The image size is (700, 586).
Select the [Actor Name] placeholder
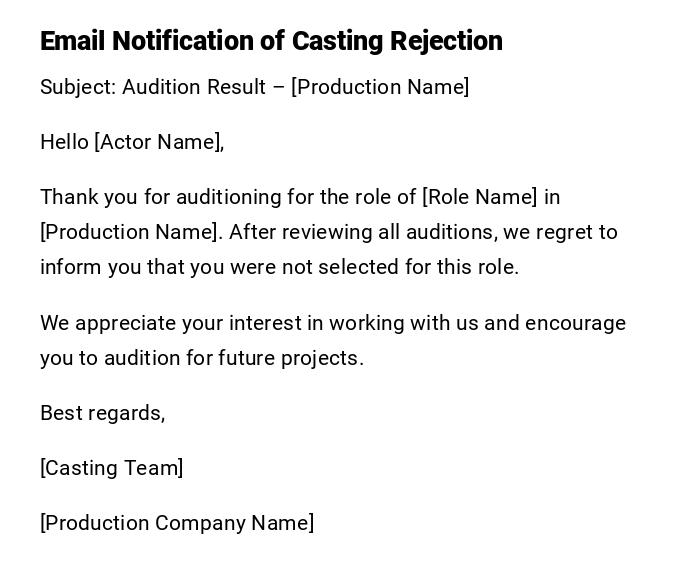(x=157, y=142)
